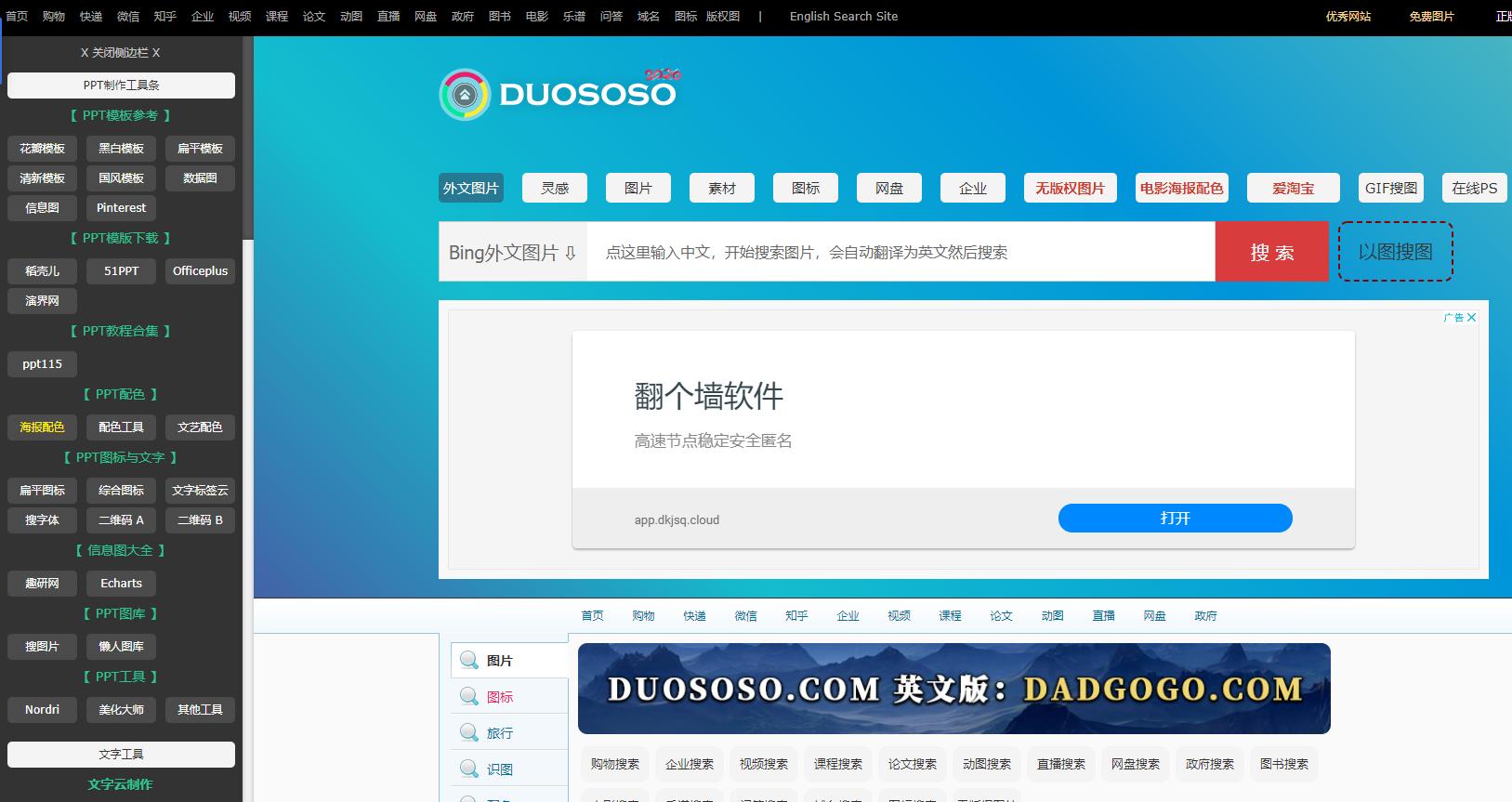Select the 企业 tab above the search box
Screen dimensions: 1512x802
[x=973, y=188]
